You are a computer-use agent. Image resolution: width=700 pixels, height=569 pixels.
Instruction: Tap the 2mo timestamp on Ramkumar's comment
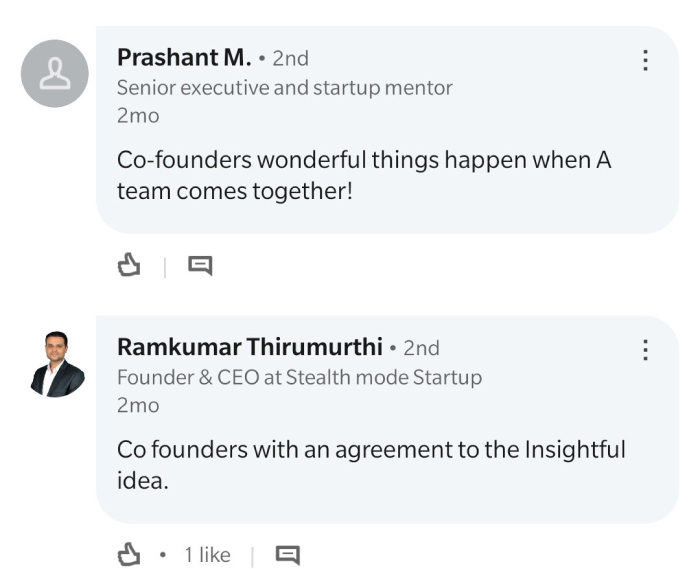coord(138,406)
